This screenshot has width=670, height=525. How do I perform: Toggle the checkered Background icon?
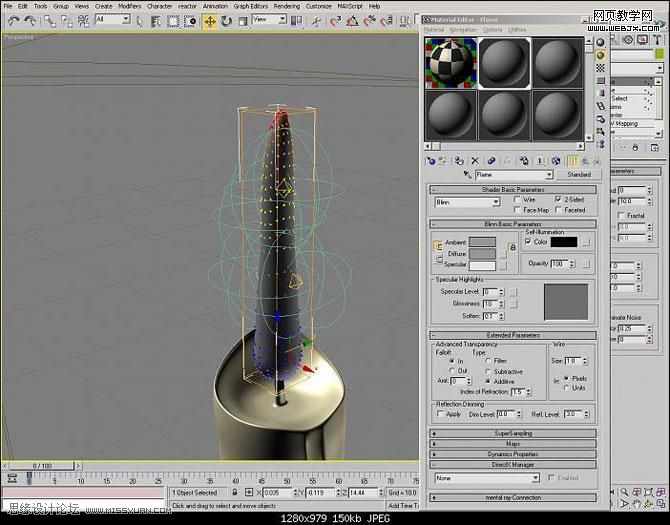[x=601, y=68]
